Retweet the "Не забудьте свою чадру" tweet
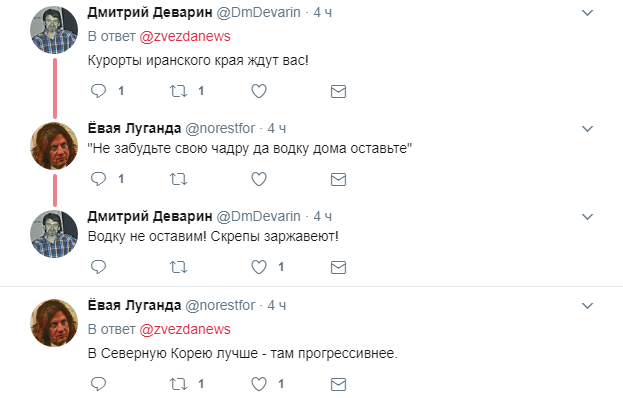 coord(178,180)
